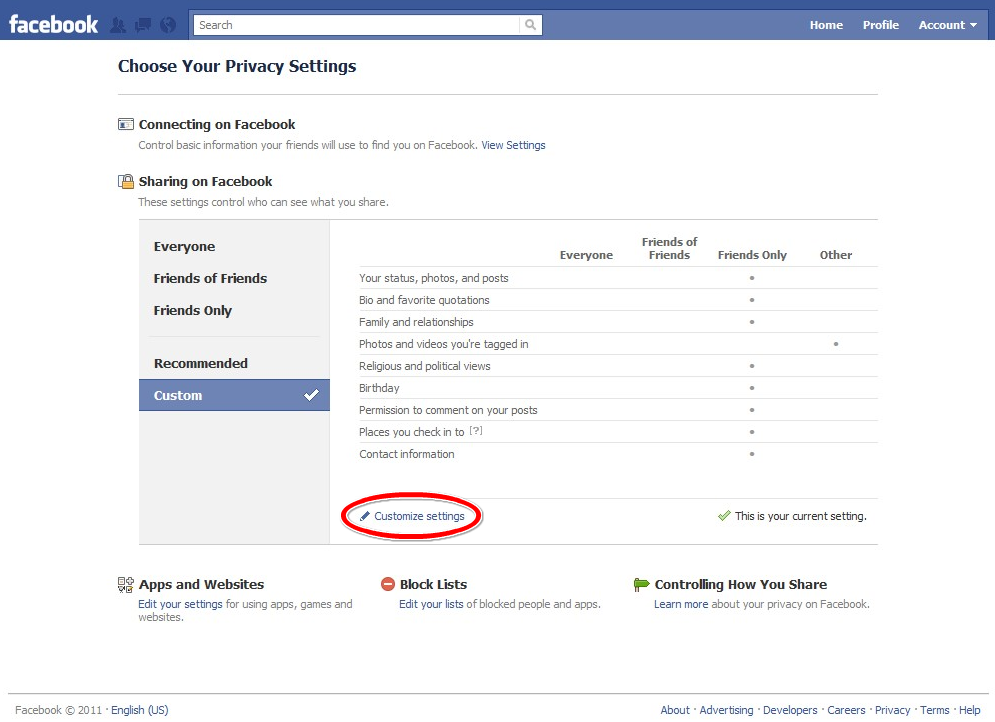Click the facebook logo

coord(53,25)
